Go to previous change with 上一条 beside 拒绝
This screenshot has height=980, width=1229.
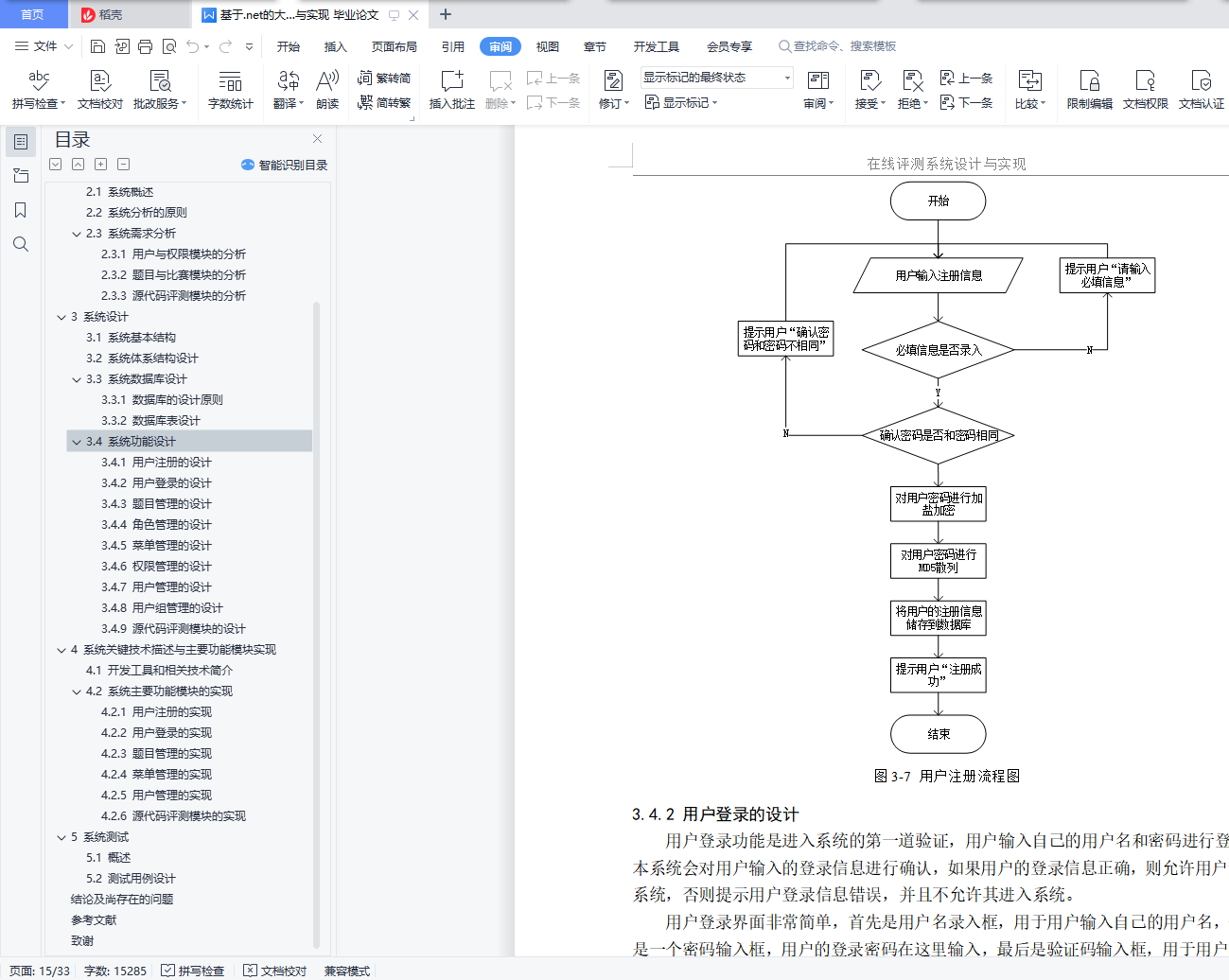pyautogui.click(x=966, y=78)
